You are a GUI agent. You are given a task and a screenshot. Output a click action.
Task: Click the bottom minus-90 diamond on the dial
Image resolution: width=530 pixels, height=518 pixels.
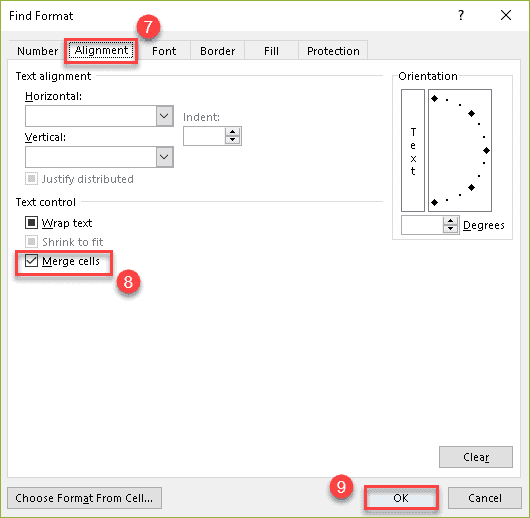point(435,203)
